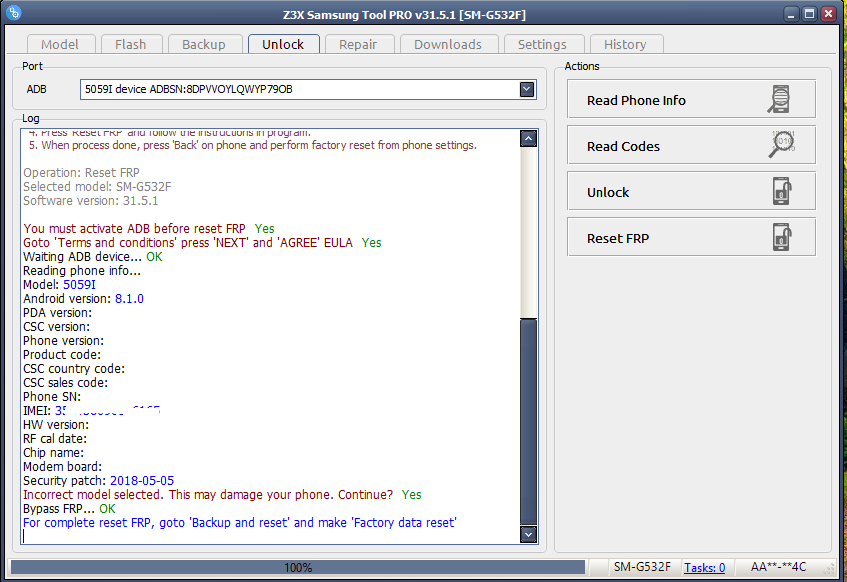Screen dimensions: 847x582
Task: Expand the ADB port dropdown arrow
Action: click(x=527, y=89)
